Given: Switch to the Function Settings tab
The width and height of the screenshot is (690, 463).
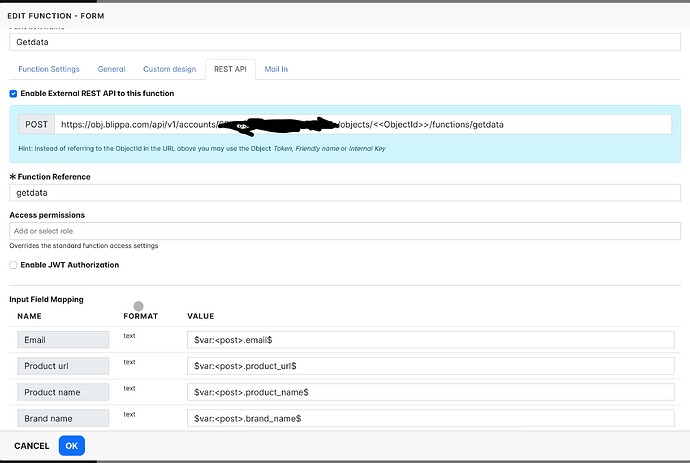Looking at the screenshot, I should (49, 69).
